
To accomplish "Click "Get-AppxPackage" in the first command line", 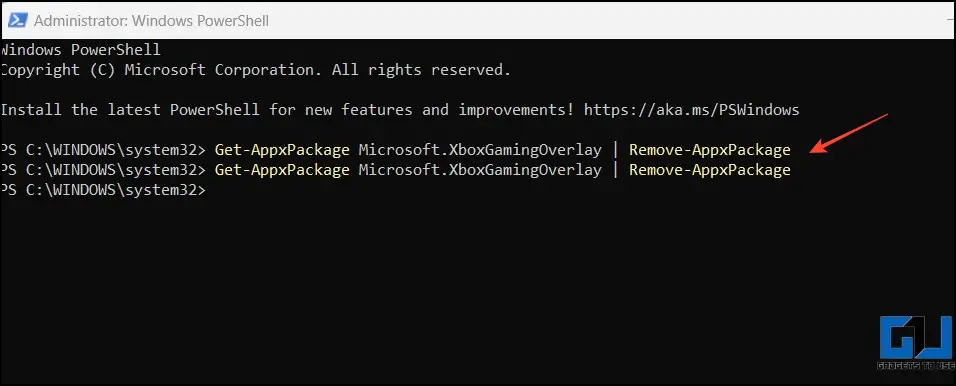I will (282, 150).
